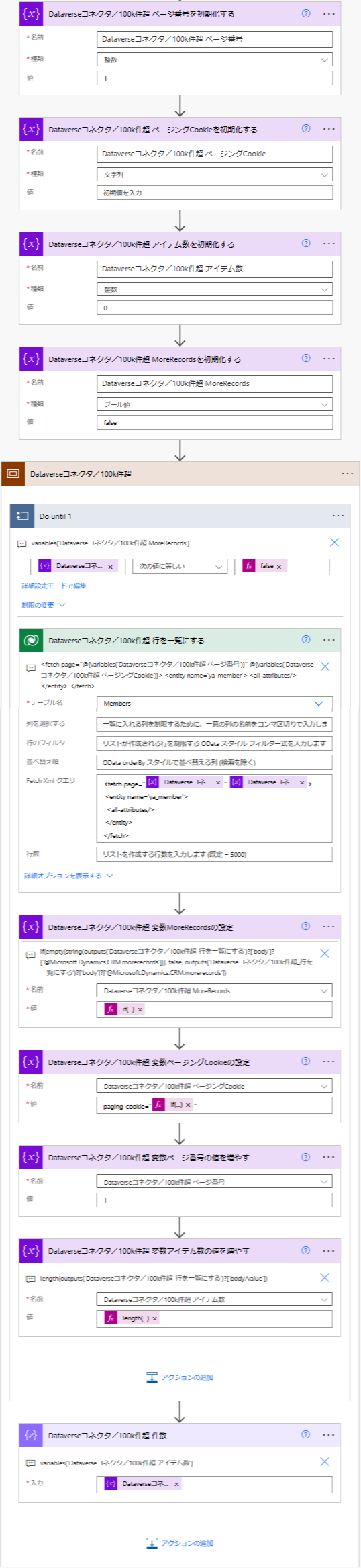Open 種類 dropdown of アイテム数を初期化する

(x=215, y=289)
